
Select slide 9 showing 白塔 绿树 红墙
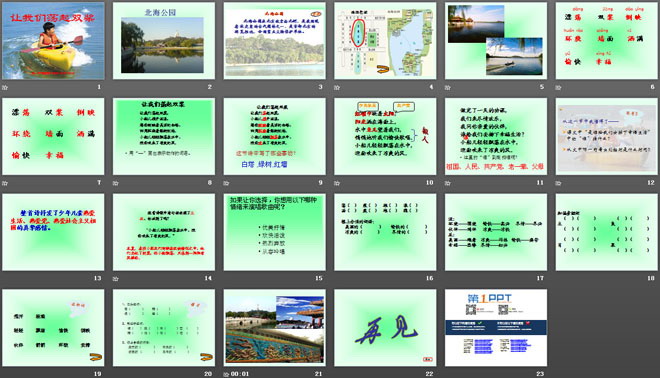click(274, 136)
